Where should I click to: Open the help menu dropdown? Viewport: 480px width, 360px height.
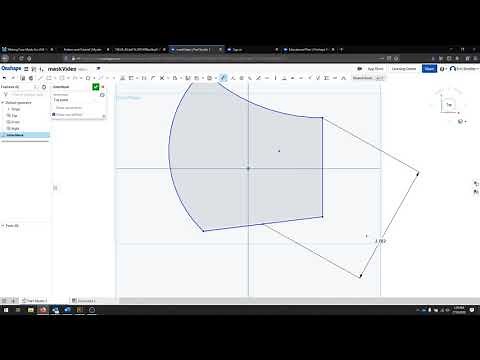(443, 69)
